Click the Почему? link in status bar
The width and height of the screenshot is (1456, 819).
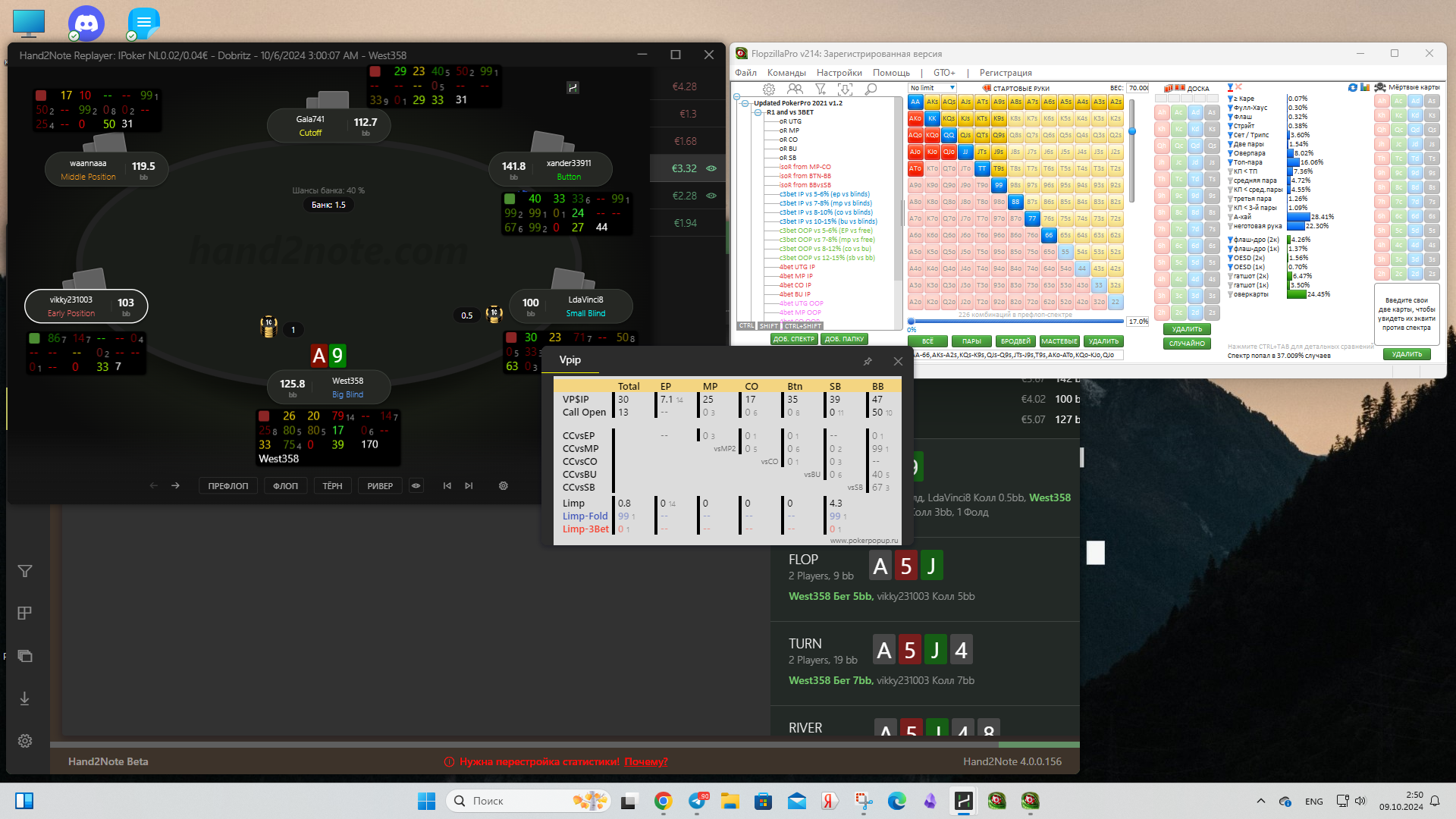(x=646, y=761)
